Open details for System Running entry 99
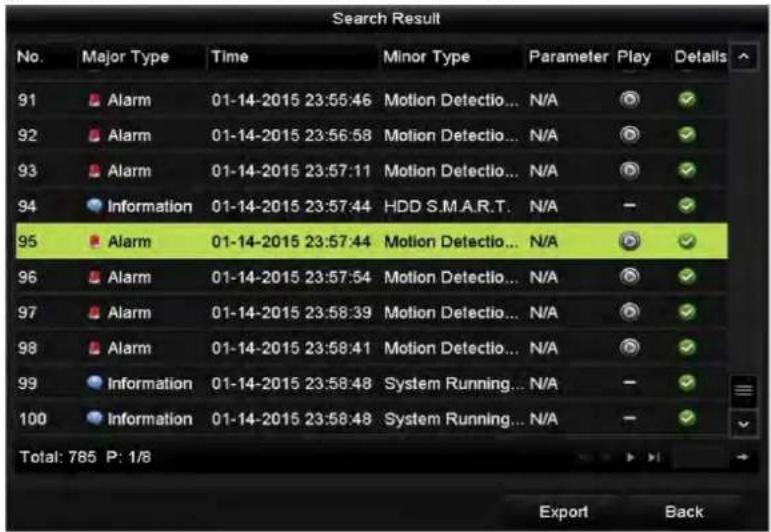 click(x=687, y=383)
